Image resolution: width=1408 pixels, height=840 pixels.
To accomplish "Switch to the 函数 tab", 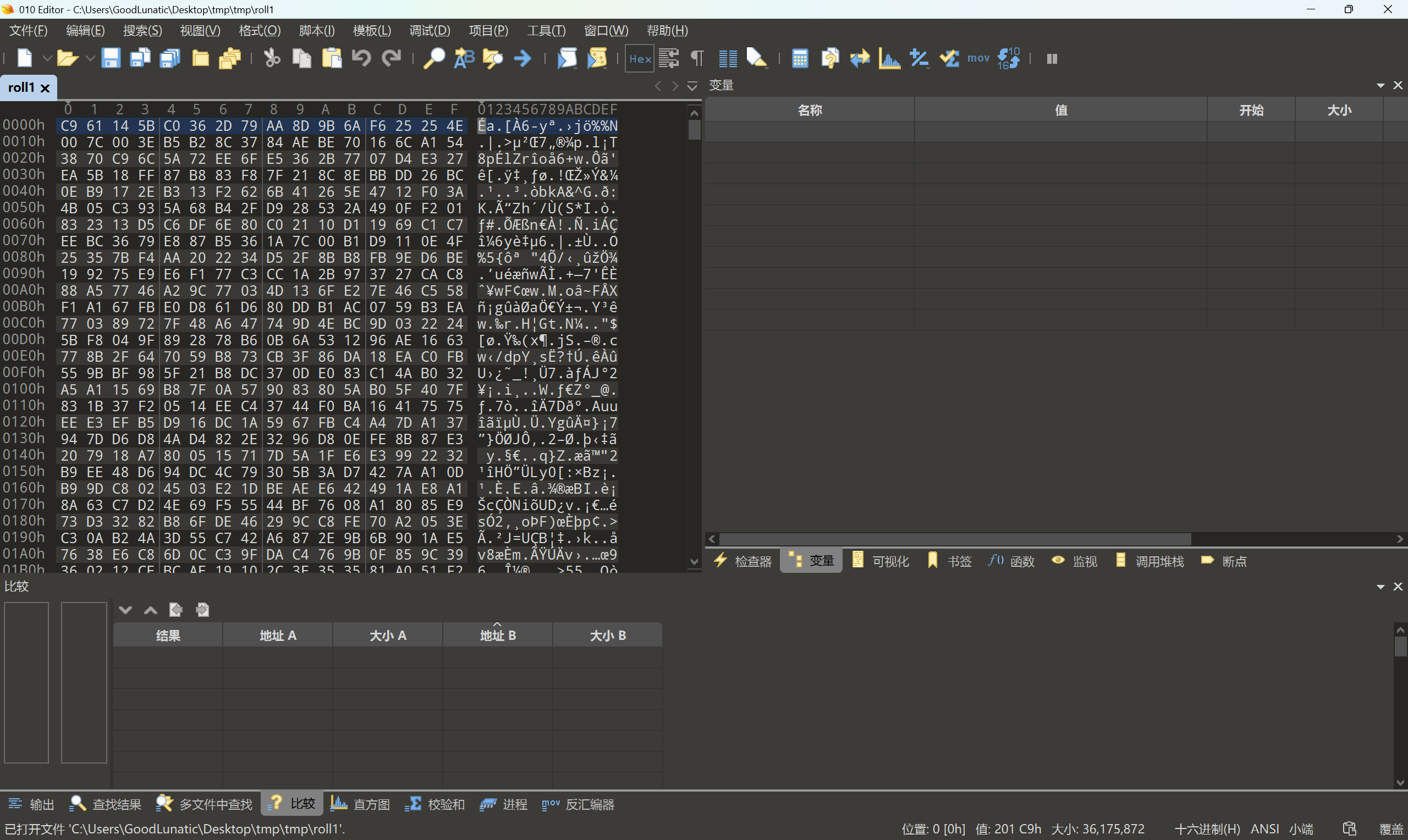I will (x=1011, y=561).
